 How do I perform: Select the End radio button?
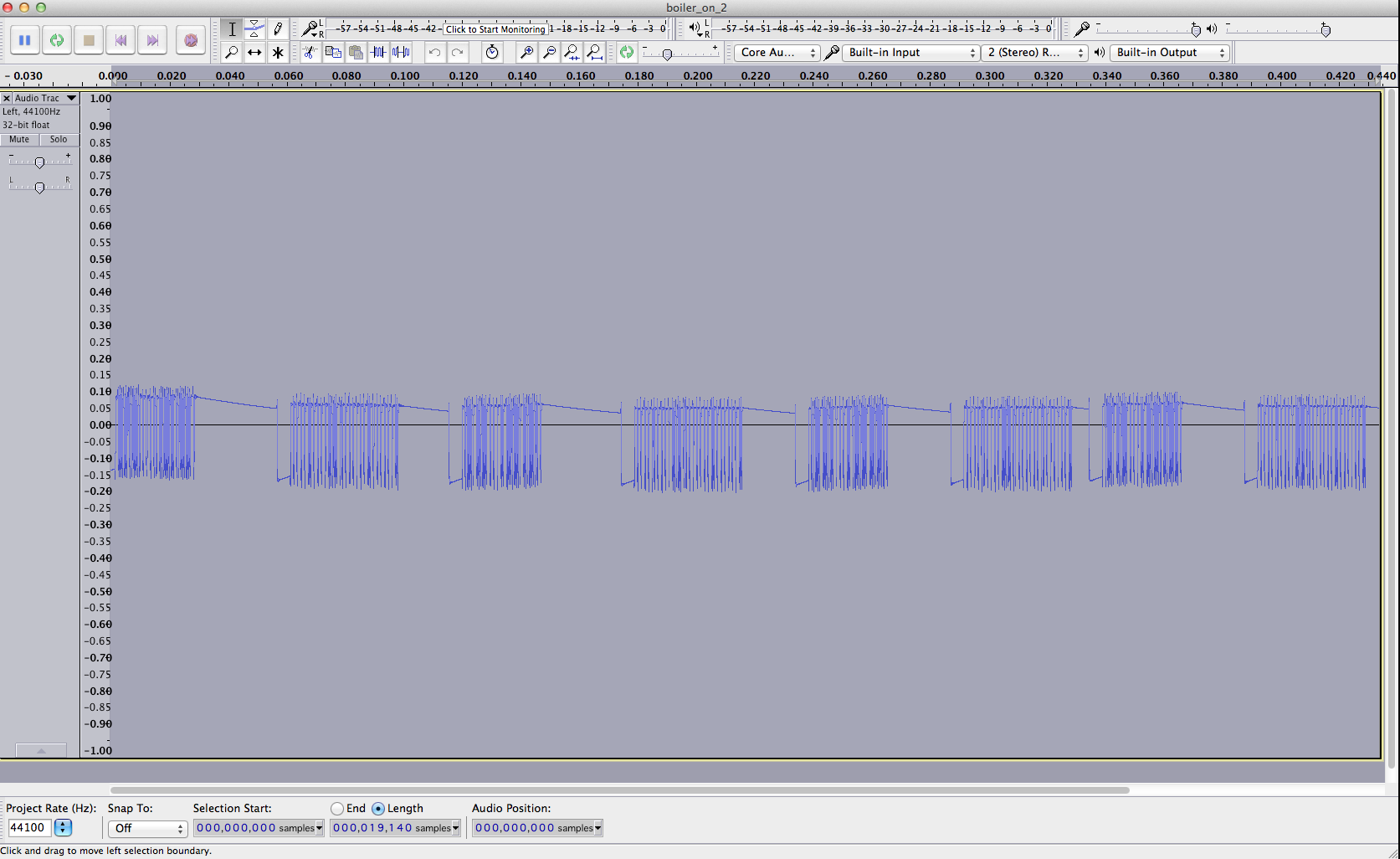[x=337, y=809]
